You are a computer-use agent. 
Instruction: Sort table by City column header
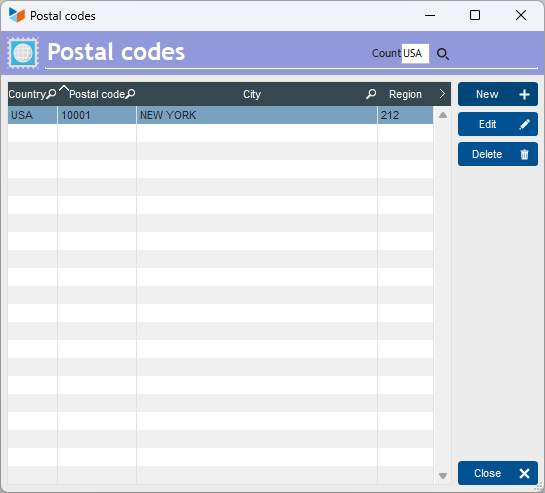coord(252,94)
